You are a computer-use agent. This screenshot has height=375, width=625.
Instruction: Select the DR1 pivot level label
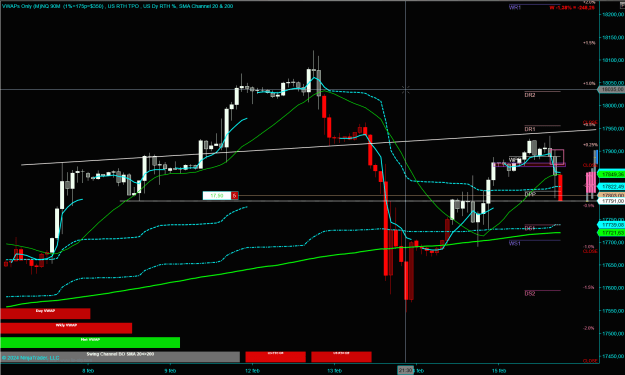click(530, 129)
